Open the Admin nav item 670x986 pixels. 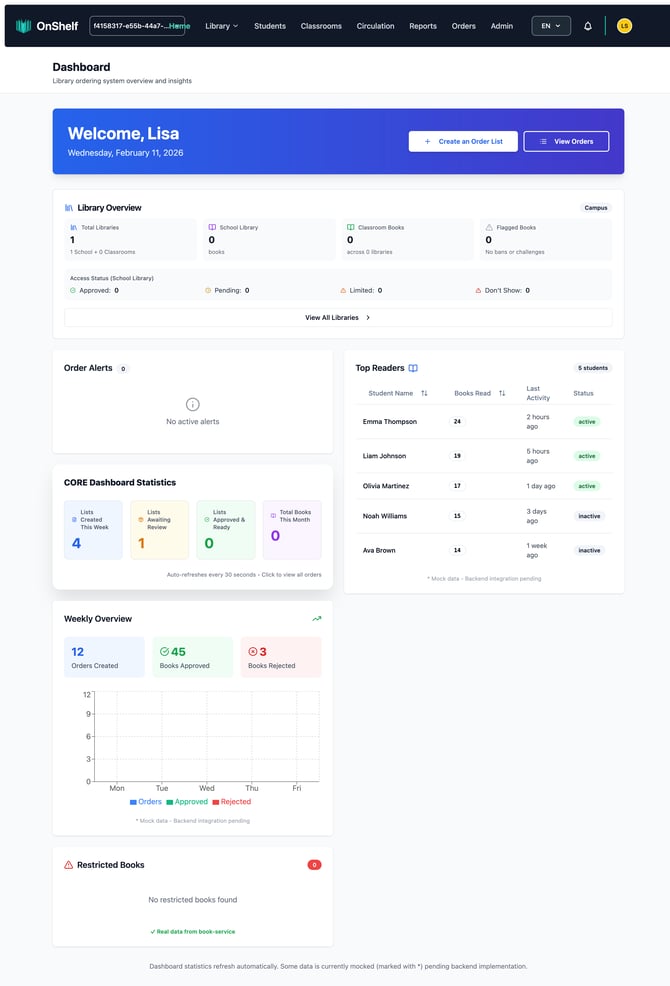502,26
